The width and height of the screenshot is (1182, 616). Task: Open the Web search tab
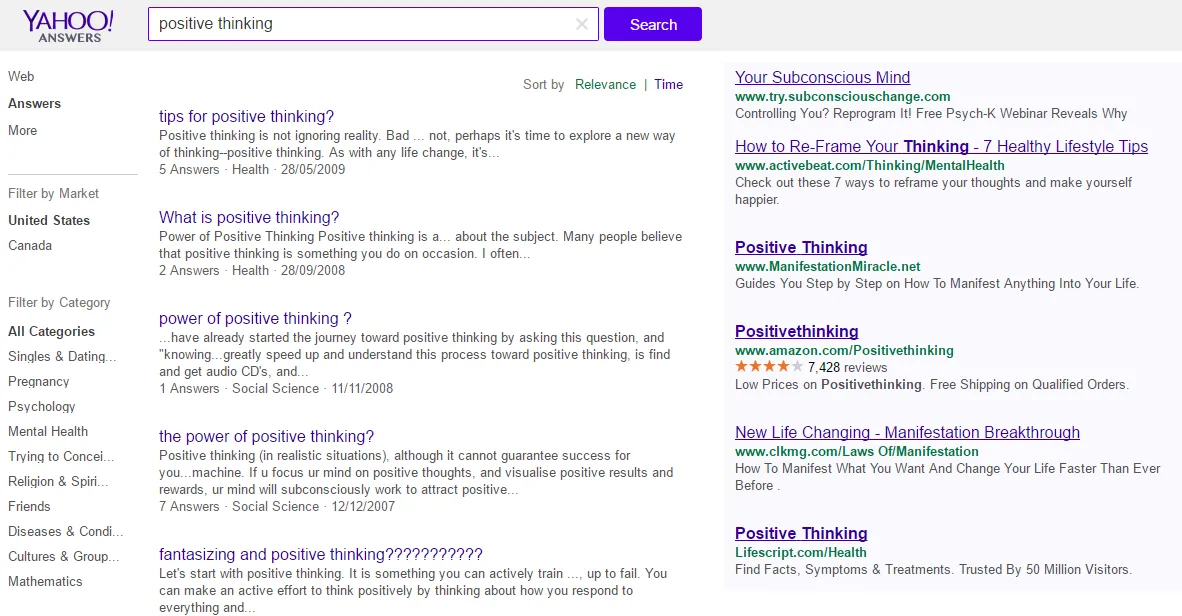pyautogui.click(x=21, y=76)
